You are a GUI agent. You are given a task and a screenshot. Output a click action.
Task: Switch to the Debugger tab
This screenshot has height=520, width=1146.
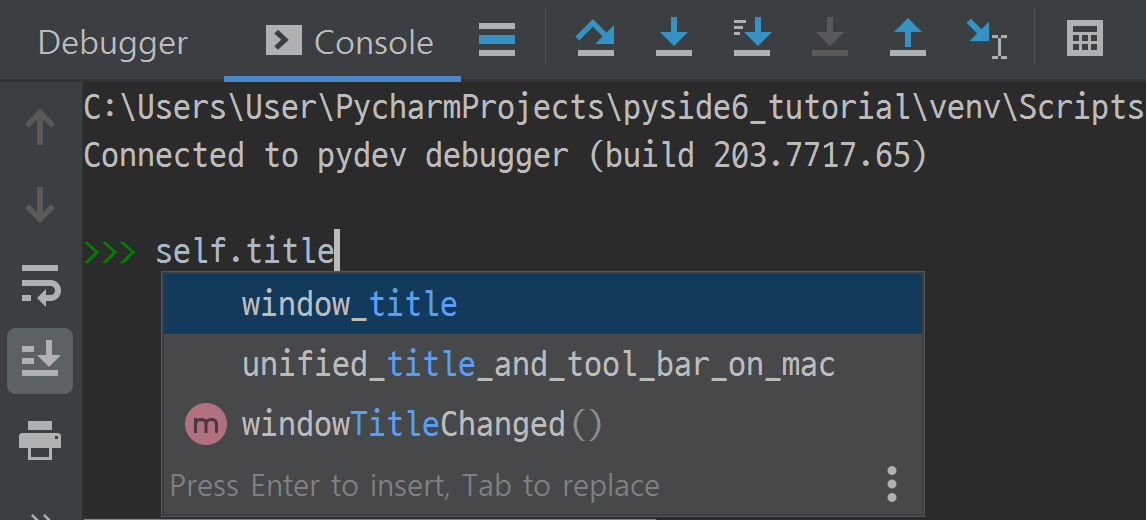tap(113, 42)
